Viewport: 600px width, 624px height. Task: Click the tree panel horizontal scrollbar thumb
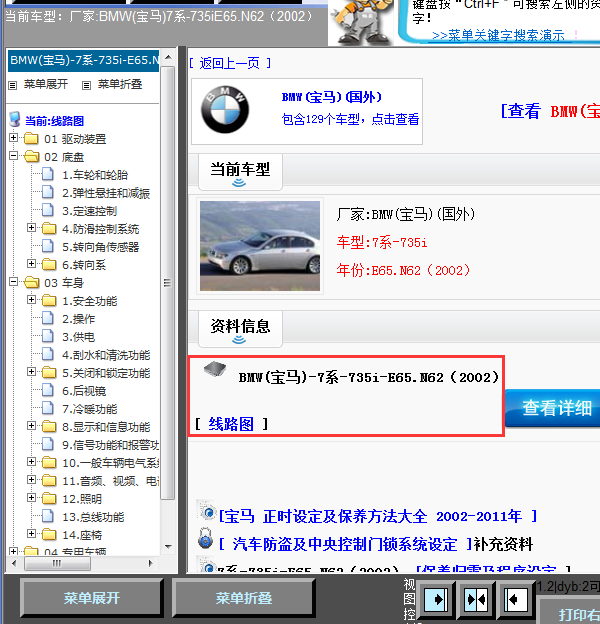[57, 563]
